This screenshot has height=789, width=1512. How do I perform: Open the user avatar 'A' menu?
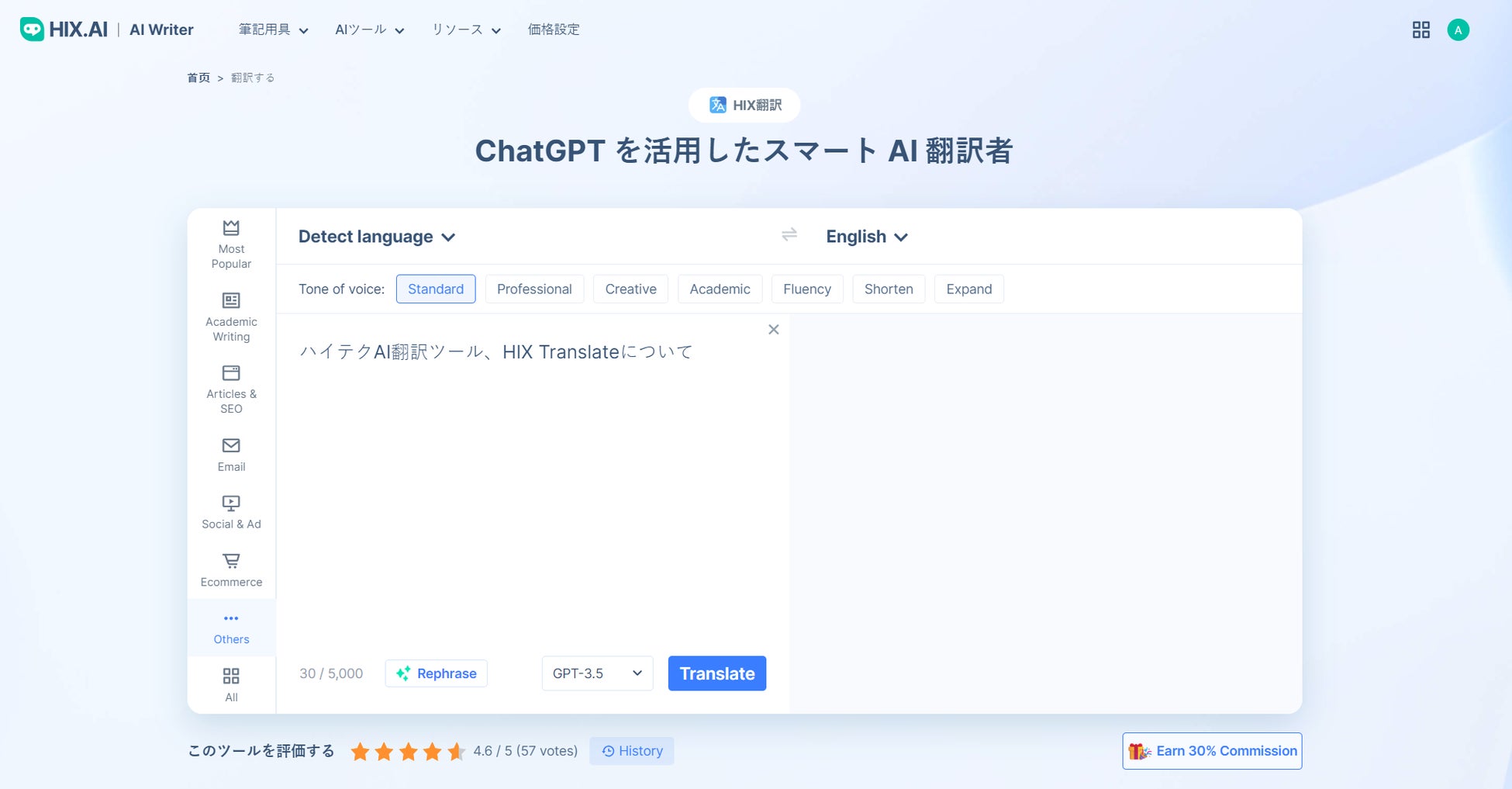1458,29
